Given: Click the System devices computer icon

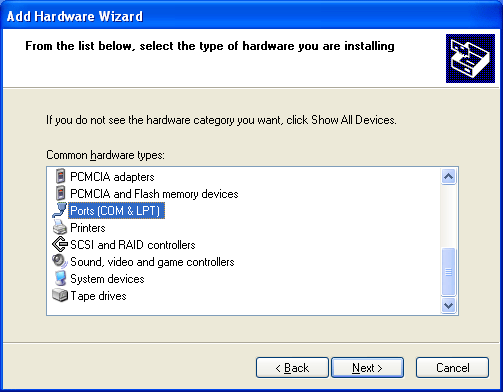Looking at the screenshot, I should [60, 278].
